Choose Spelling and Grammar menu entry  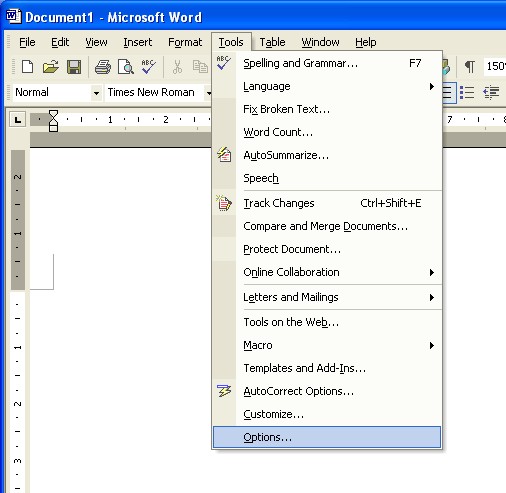click(x=328, y=63)
